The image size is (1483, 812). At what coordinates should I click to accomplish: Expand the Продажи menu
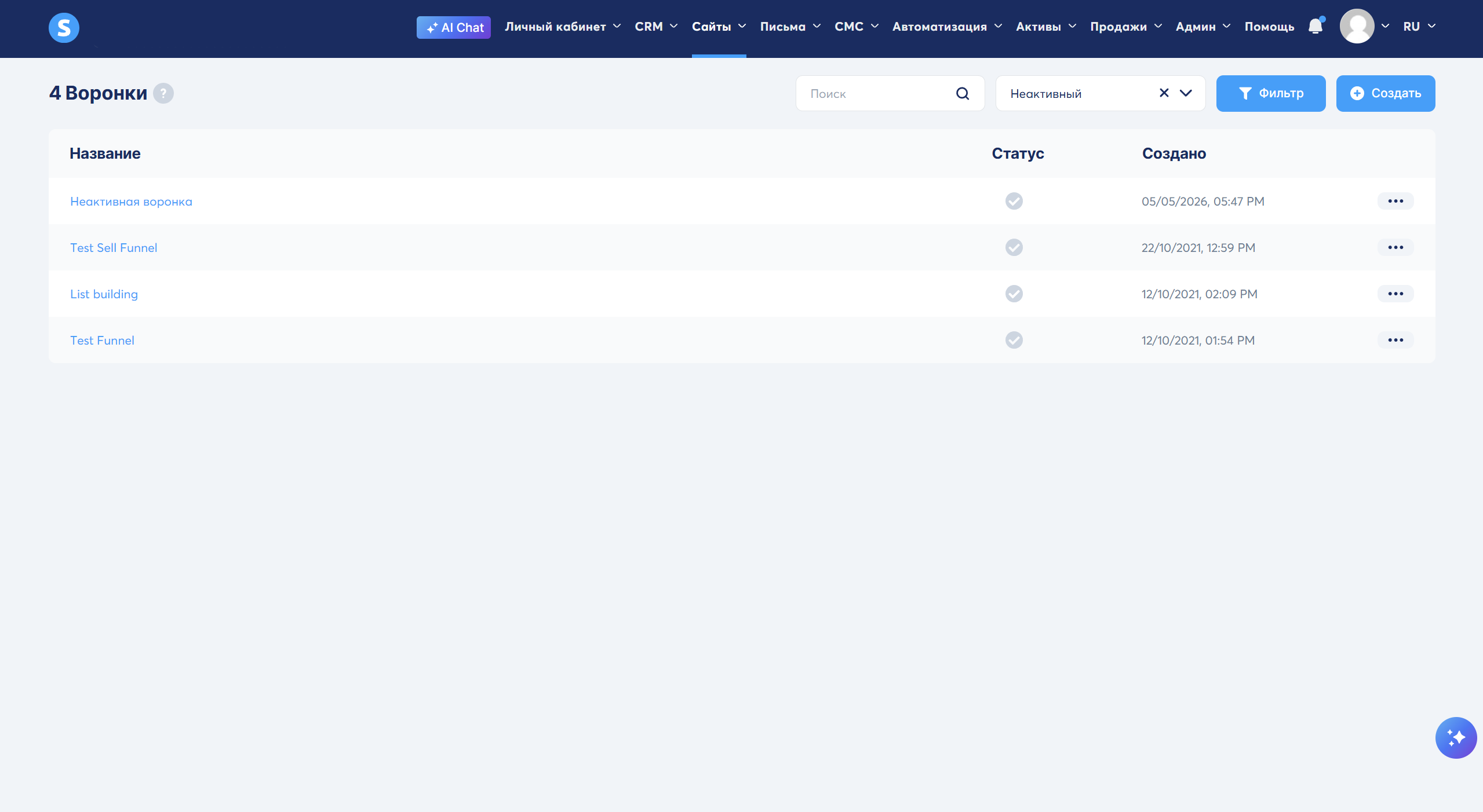1126,27
